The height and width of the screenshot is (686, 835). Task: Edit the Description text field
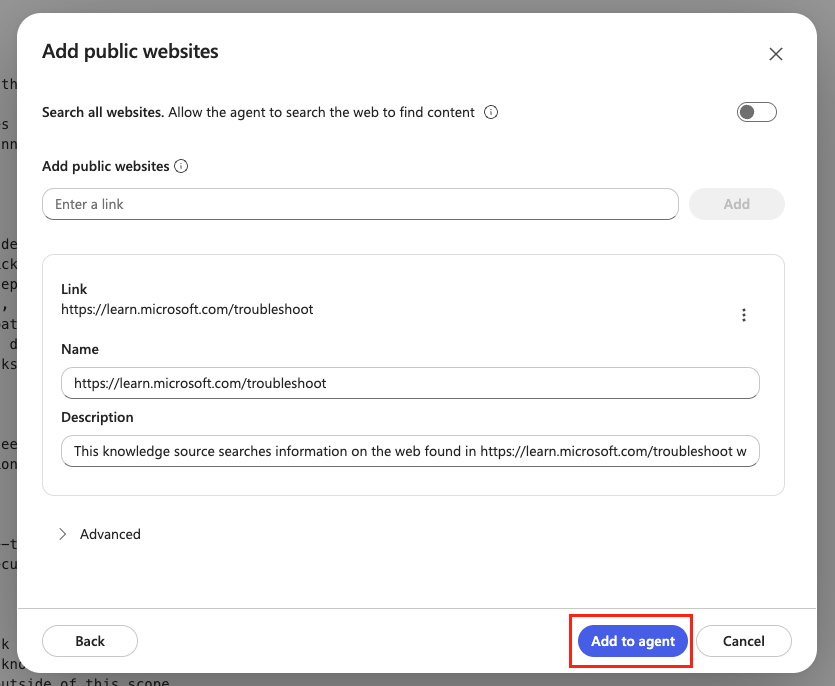pos(410,451)
